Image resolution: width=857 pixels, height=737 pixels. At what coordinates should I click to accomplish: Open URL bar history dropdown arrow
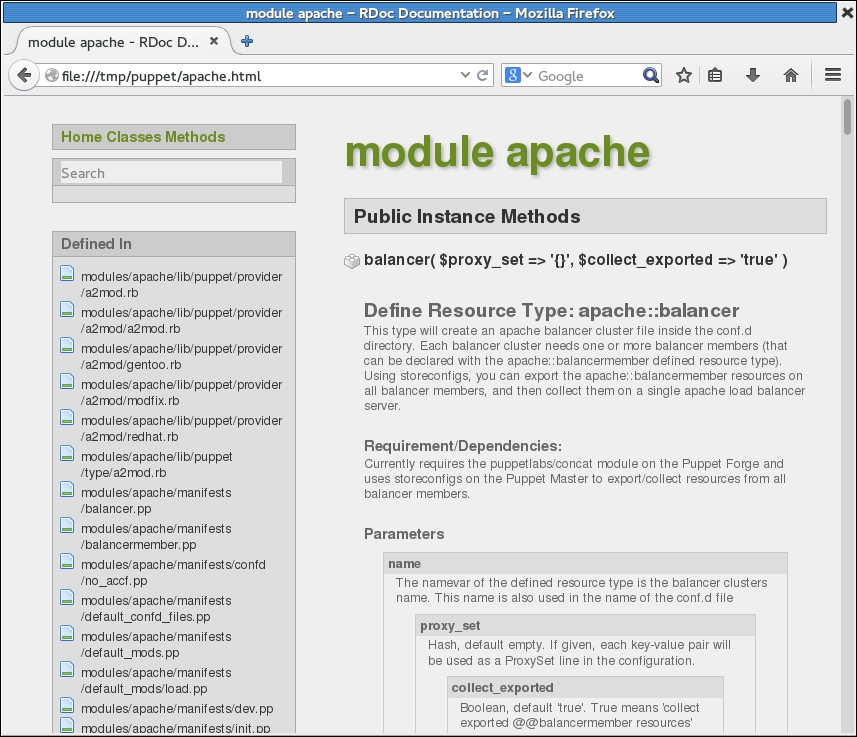tap(465, 75)
